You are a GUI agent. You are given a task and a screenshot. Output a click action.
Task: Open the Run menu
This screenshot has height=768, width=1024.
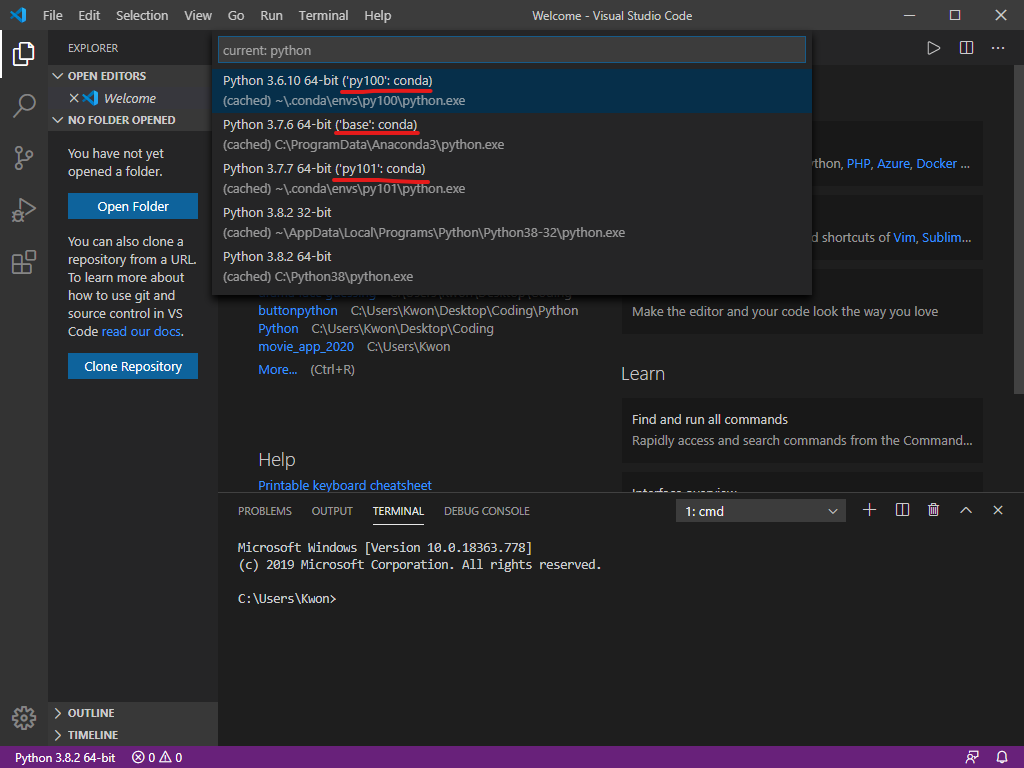(x=271, y=15)
